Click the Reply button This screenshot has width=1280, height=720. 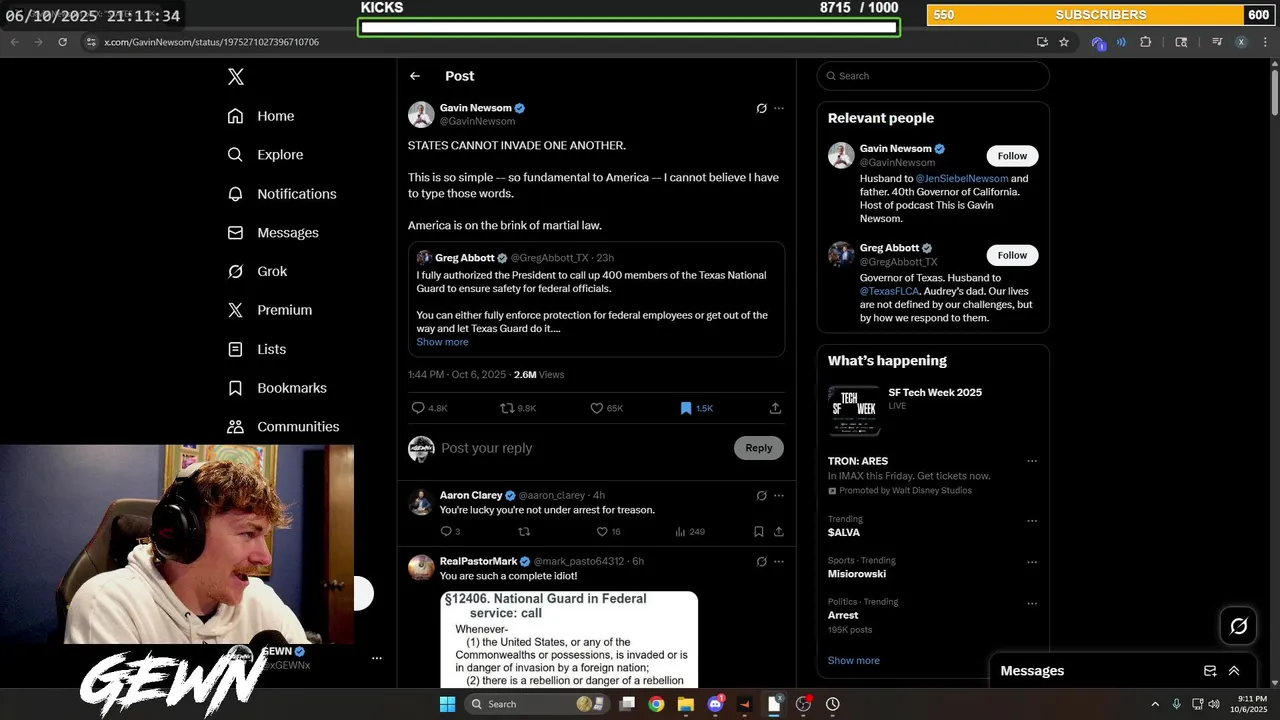tap(759, 448)
